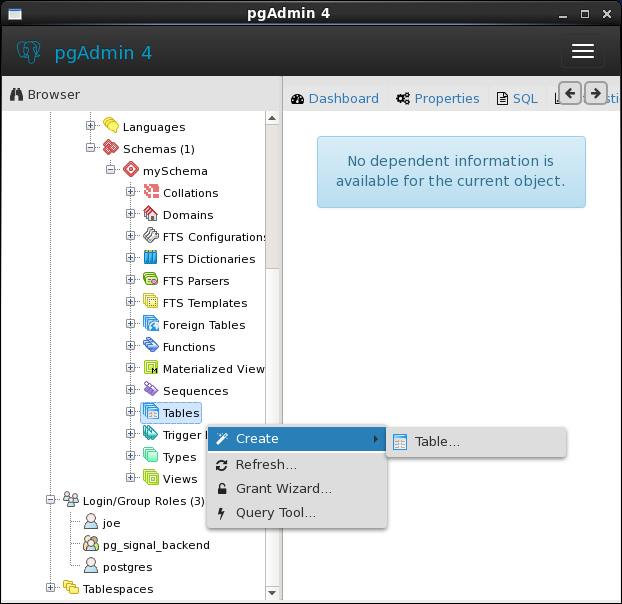The image size is (622, 604).
Task: Switch to the Properties tab
Action: point(438,98)
